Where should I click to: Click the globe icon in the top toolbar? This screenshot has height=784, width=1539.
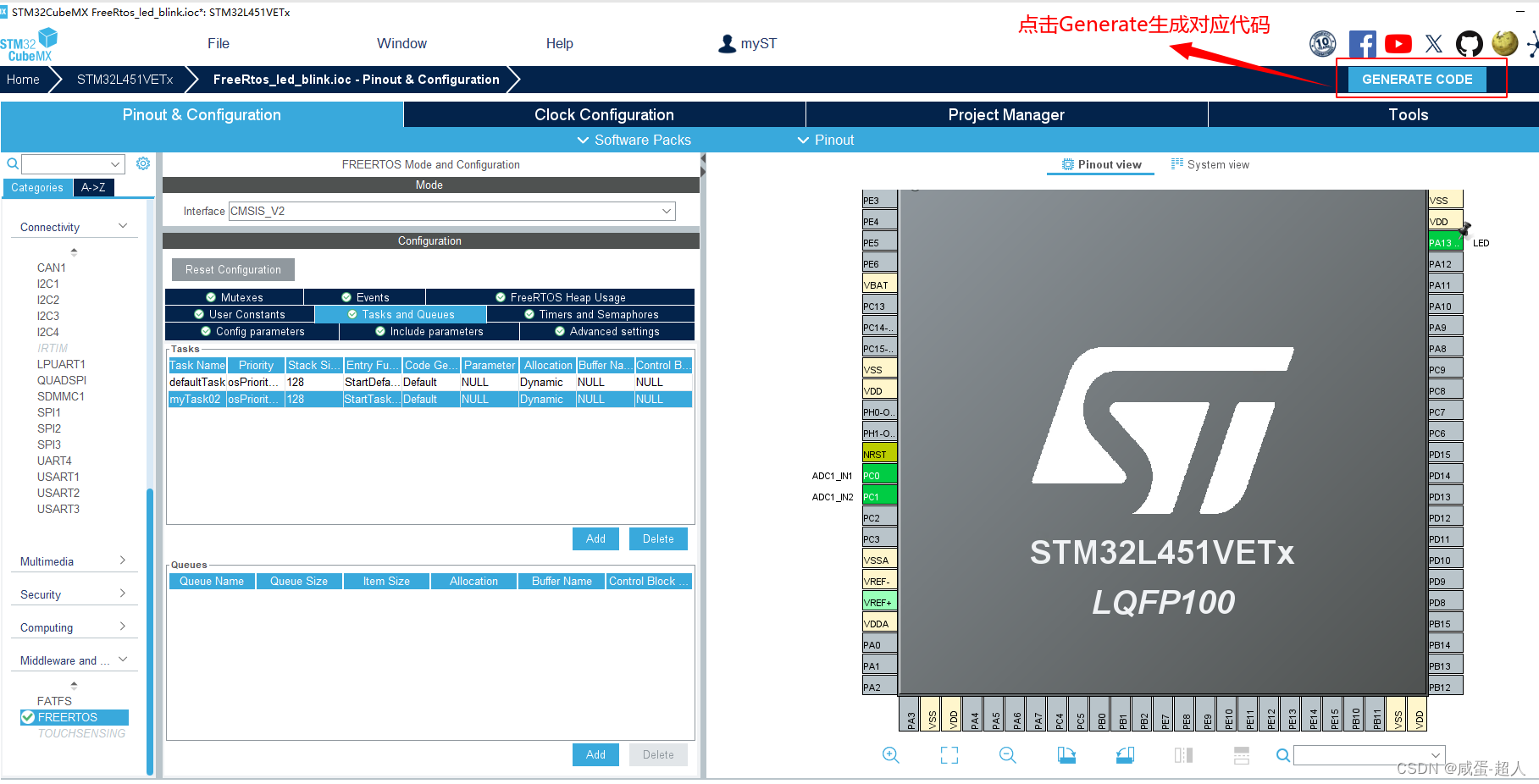(x=1504, y=43)
